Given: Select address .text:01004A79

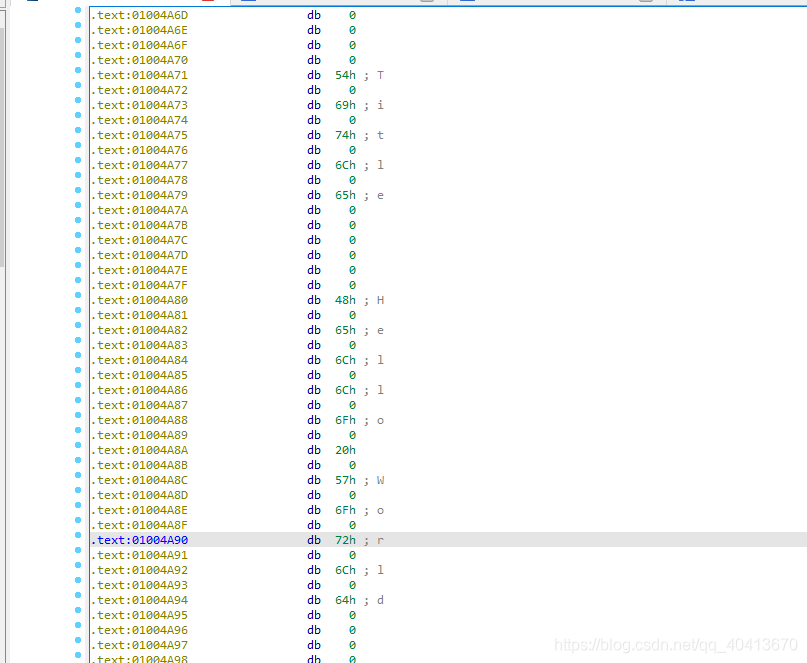Looking at the screenshot, I should [139, 195].
